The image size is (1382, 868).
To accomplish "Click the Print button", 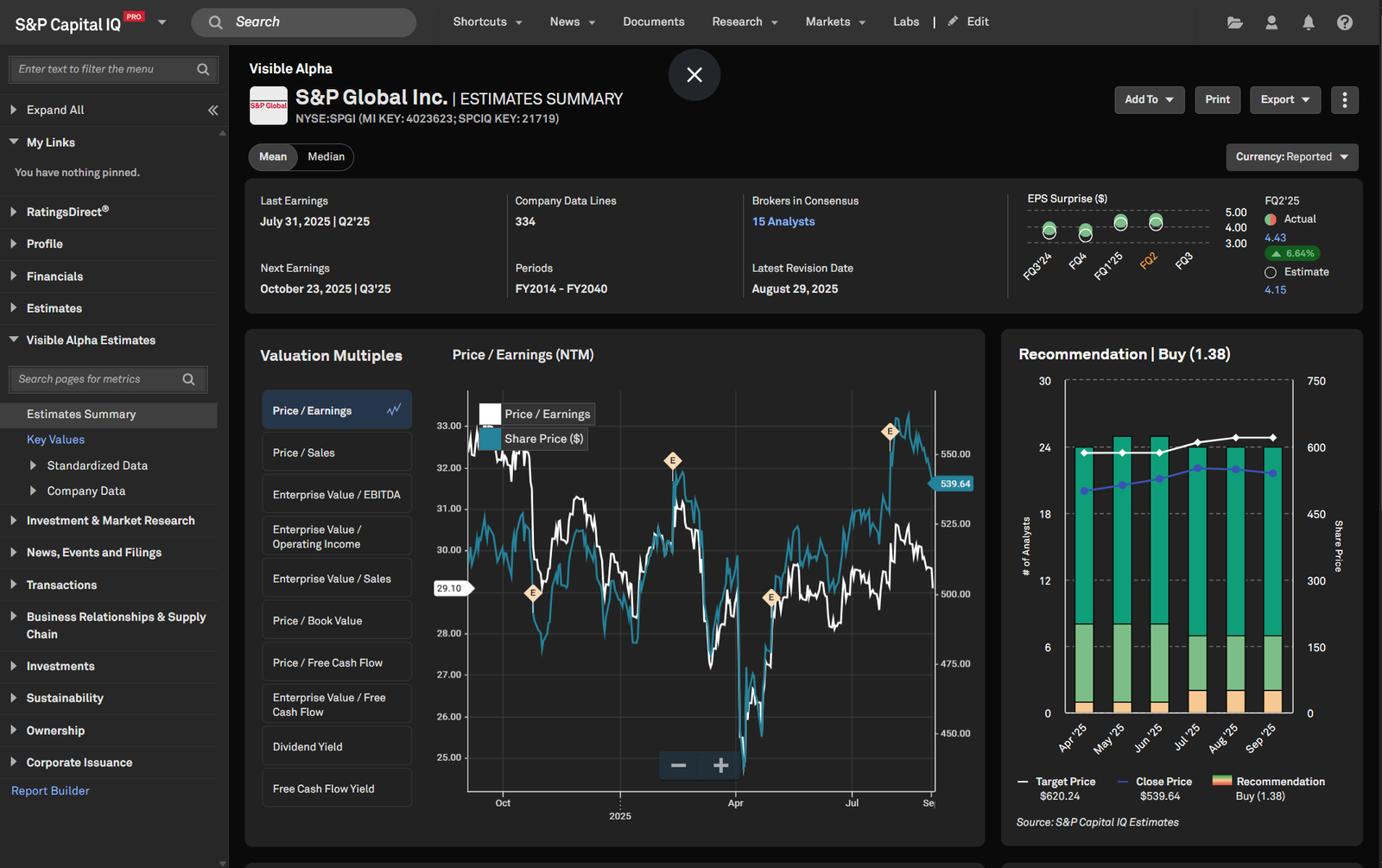I will pos(1218,100).
